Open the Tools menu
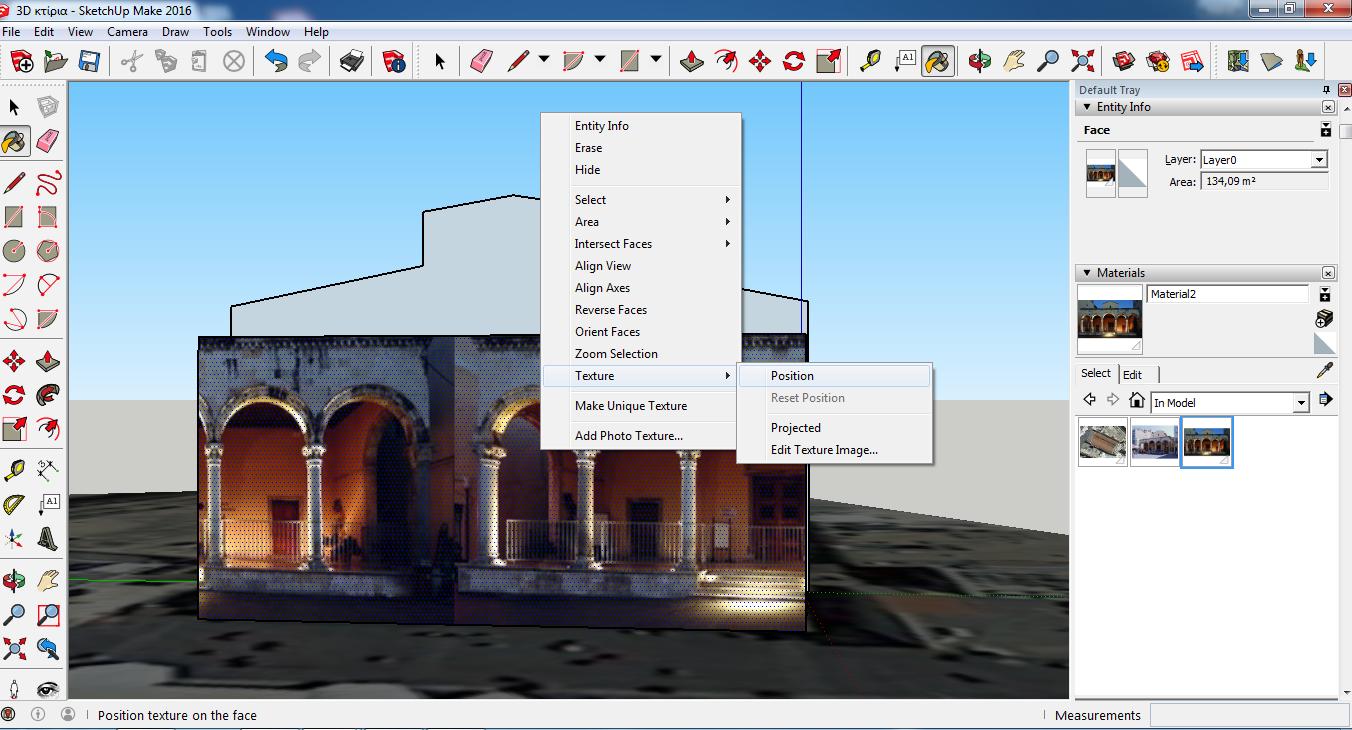The image size is (1352, 730). [x=217, y=32]
